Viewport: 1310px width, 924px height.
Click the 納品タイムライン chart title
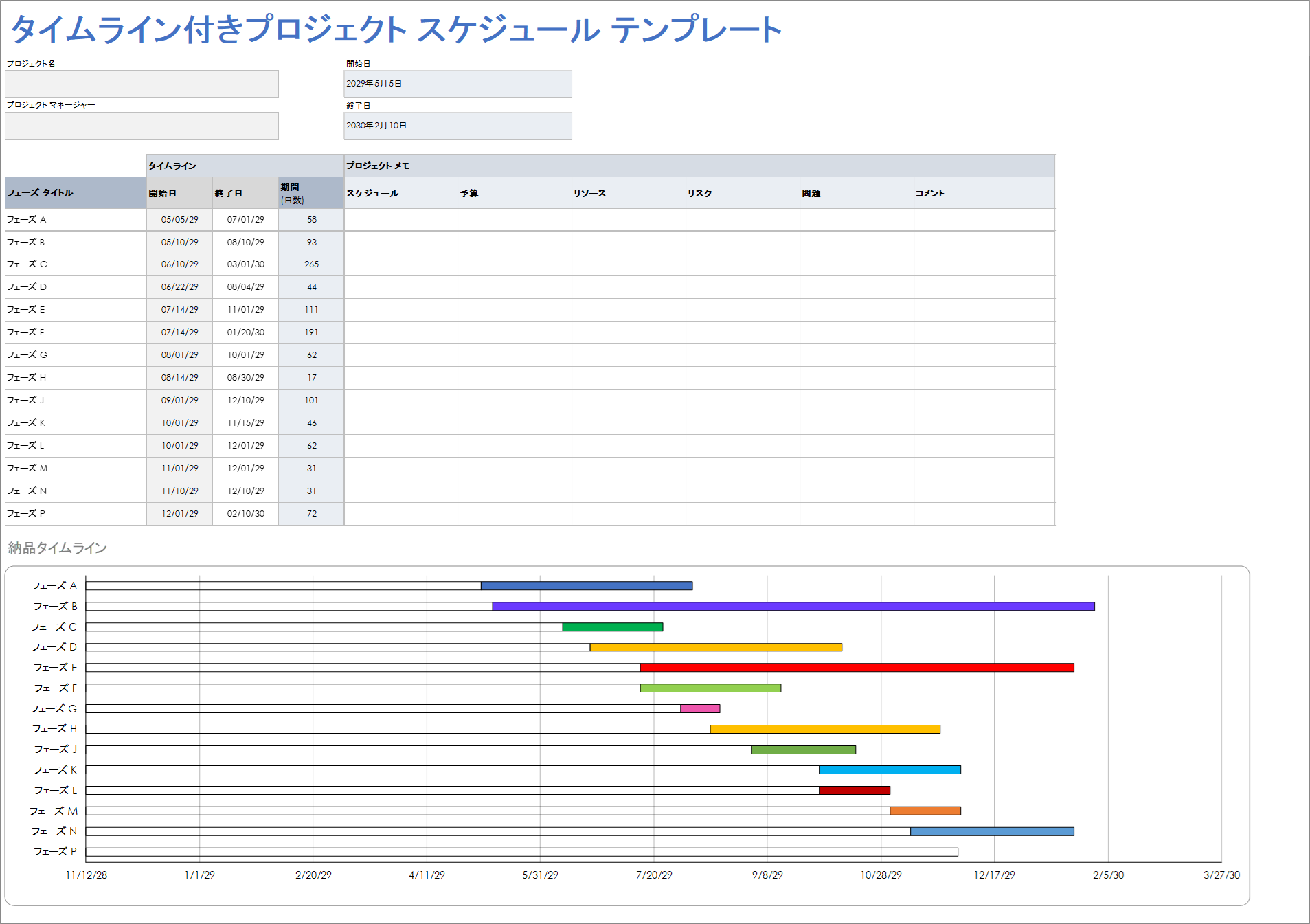(x=58, y=548)
